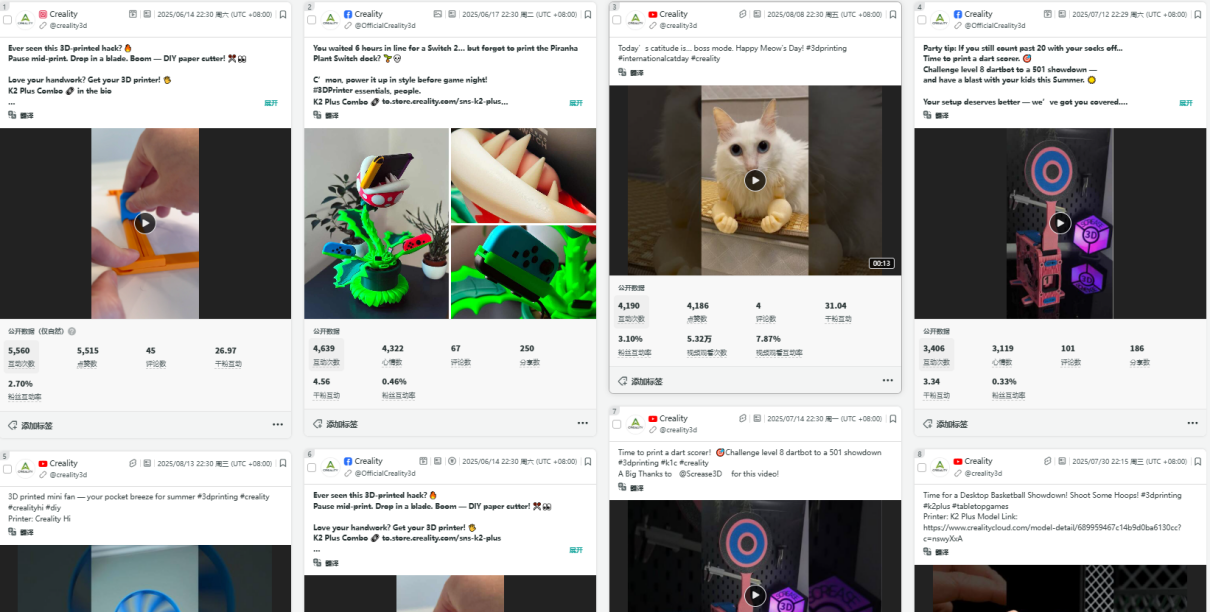Image resolution: width=1210 pixels, height=612 pixels.
Task: Select checkbox for post number 1
Action: (x=8, y=20)
